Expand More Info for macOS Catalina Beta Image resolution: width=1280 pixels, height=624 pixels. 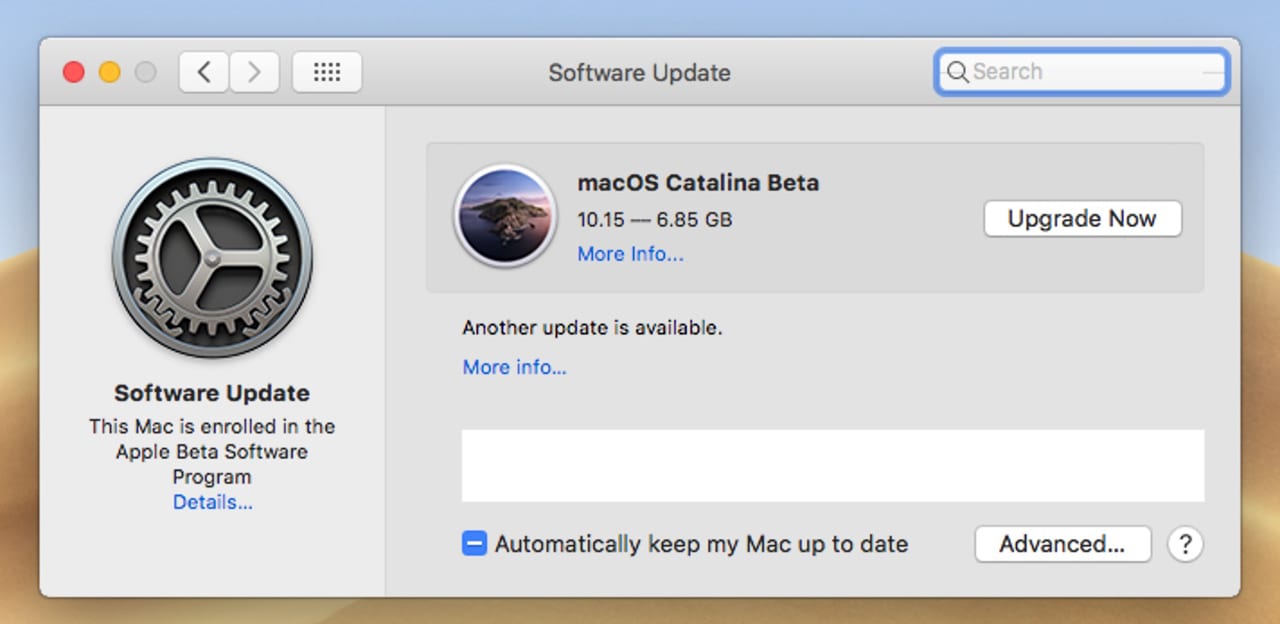coord(630,254)
